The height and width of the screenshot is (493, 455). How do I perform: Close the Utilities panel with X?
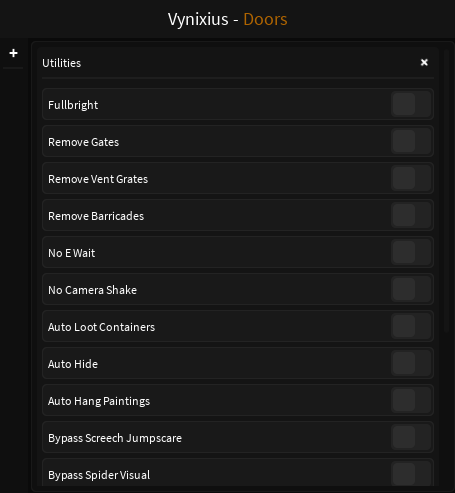point(424,62)
